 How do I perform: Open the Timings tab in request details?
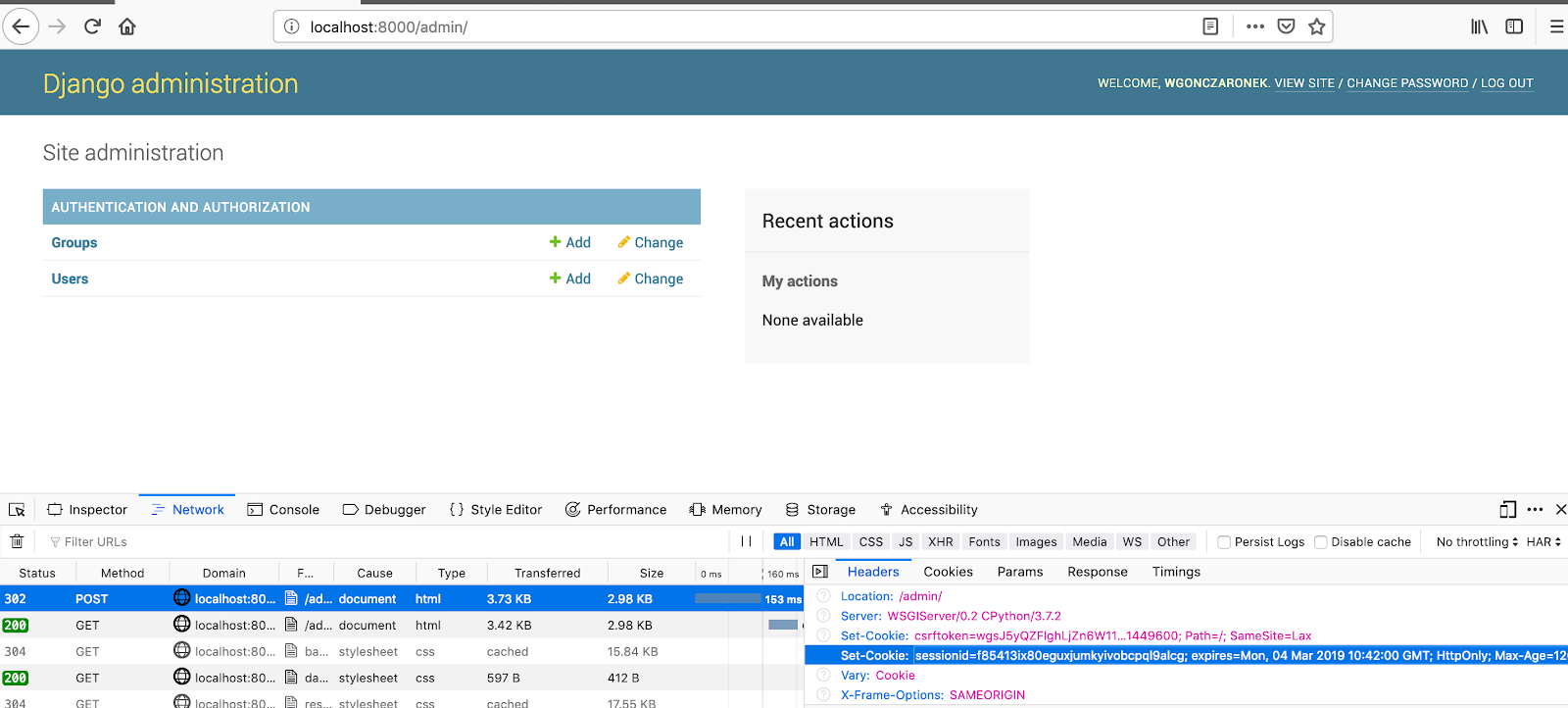1176,572
